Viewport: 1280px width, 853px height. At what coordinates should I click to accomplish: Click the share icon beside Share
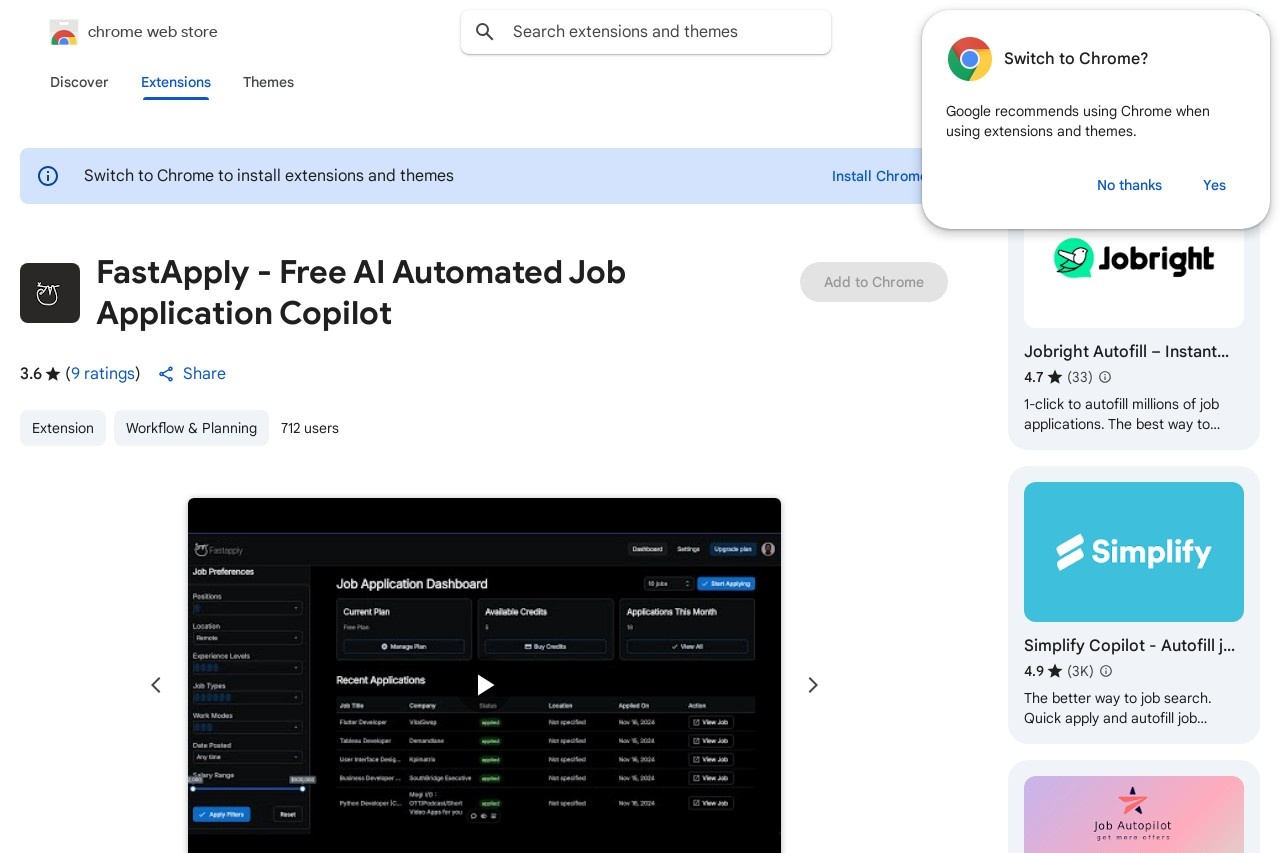(166, 374)
